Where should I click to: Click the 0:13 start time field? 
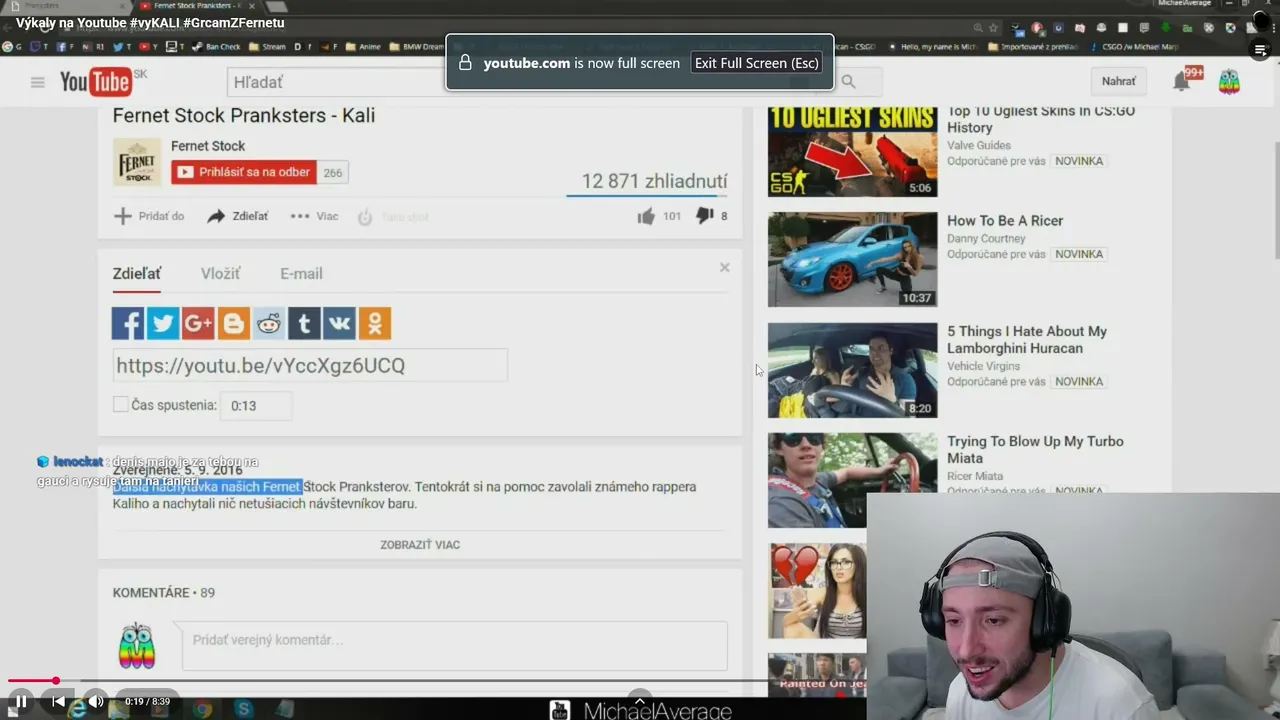(255, 405)
